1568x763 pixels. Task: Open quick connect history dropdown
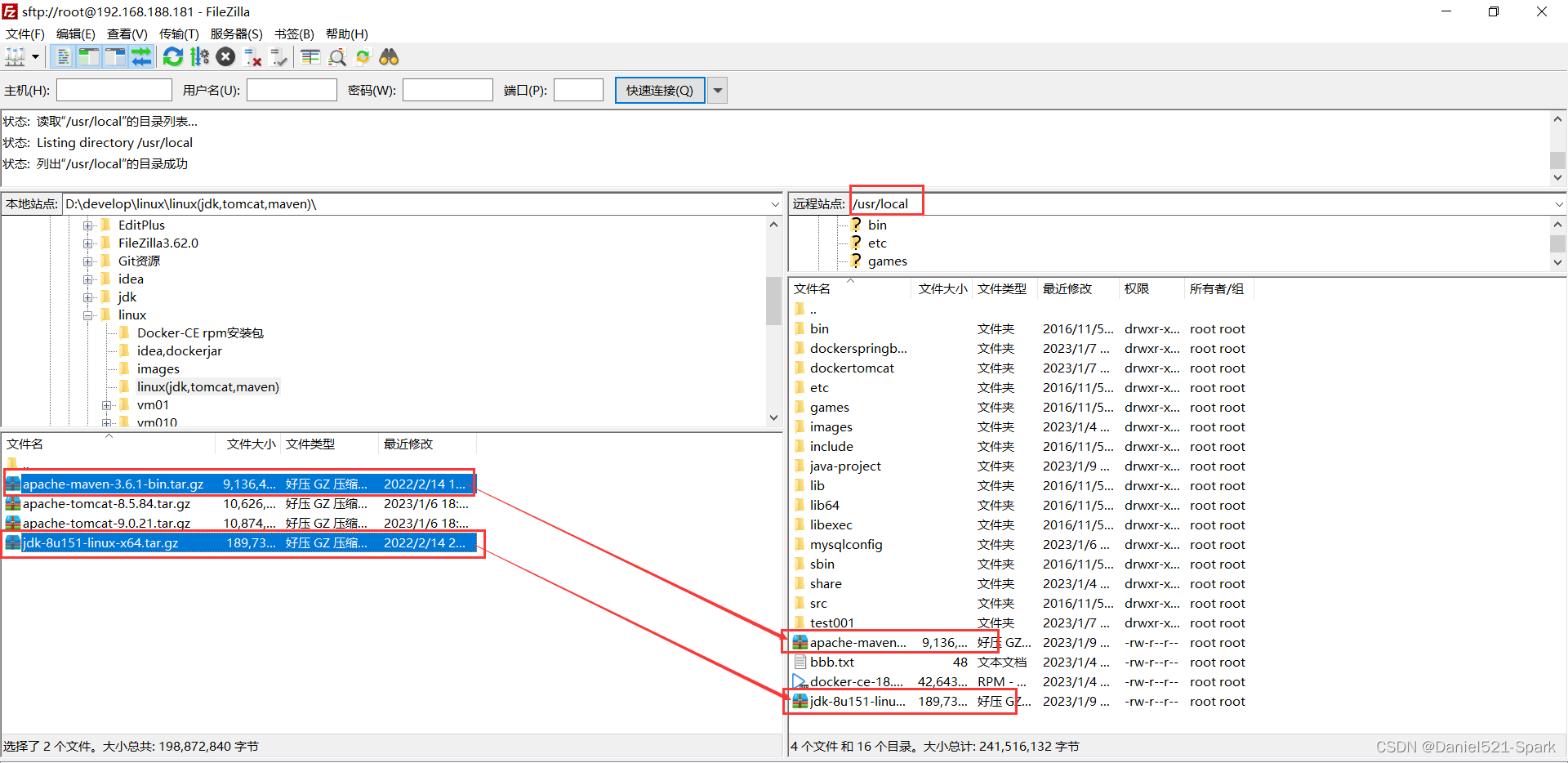click(x=718, y=90)
